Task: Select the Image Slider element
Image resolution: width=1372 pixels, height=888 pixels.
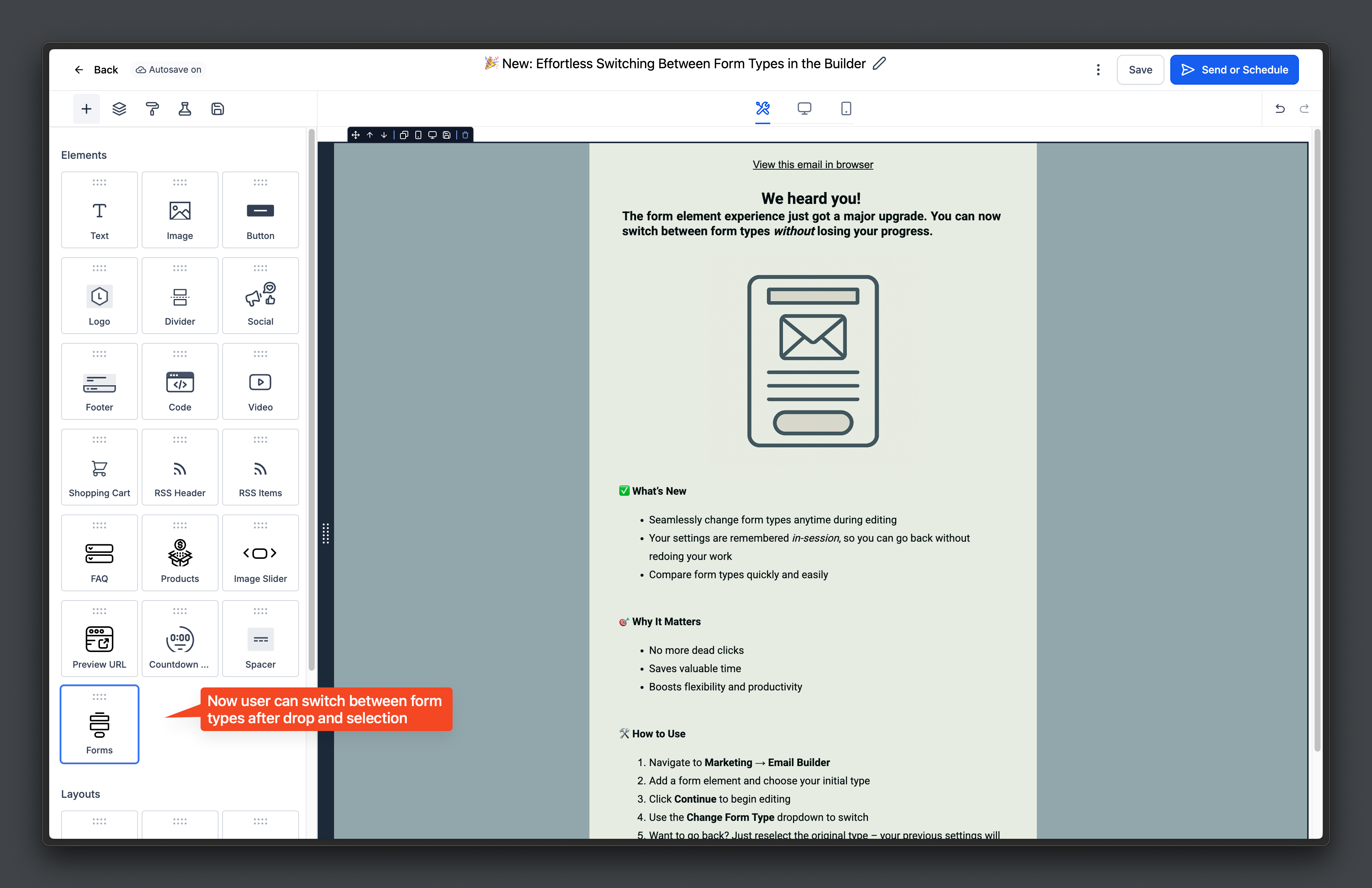Action: pyautogui.click(x=261, y=553)
